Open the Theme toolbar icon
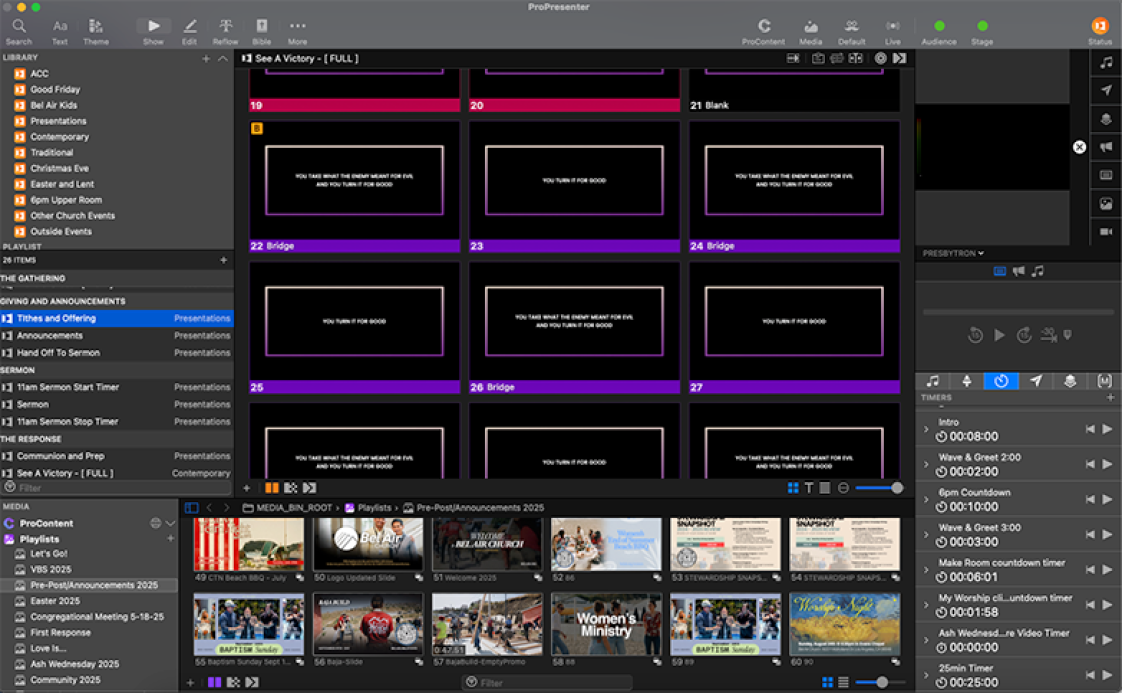Viewport: 1122px width, 693px height. [x=96, y=30]
